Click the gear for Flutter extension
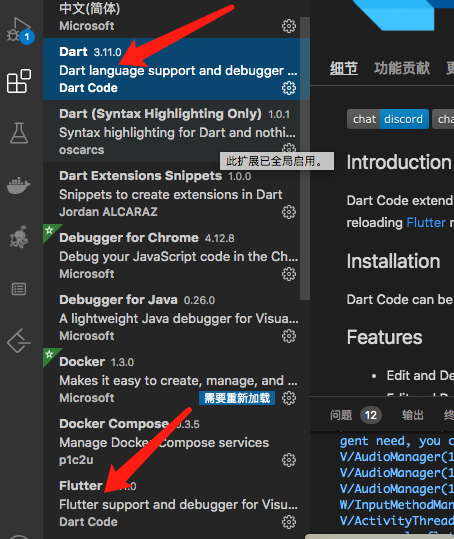The height and width of the screenshot is (539, 454). click(x=289, y=522)
